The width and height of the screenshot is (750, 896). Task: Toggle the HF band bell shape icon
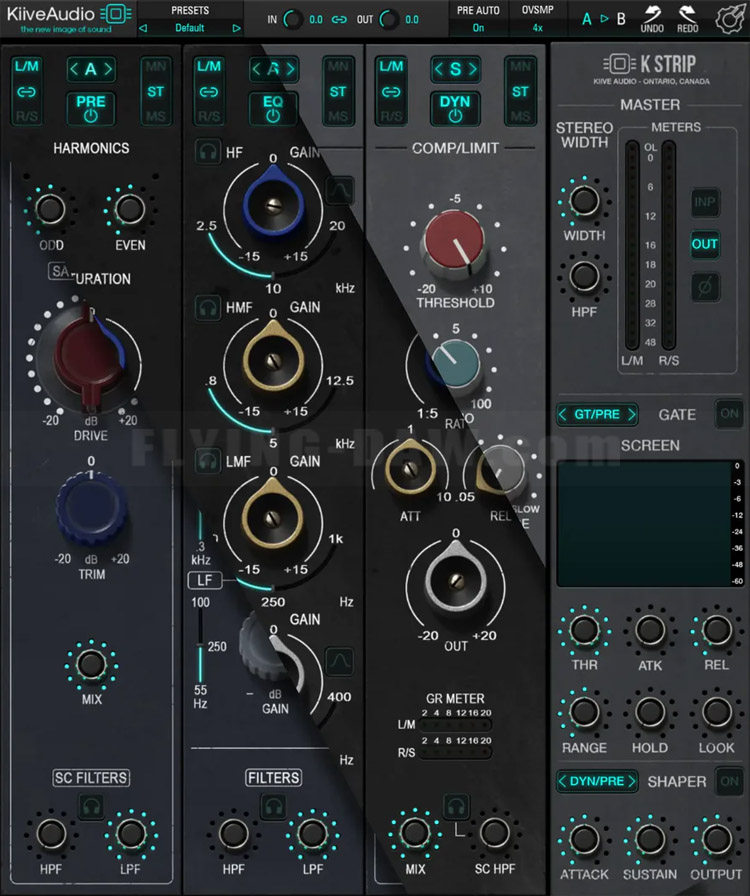[x=340, y=191]
